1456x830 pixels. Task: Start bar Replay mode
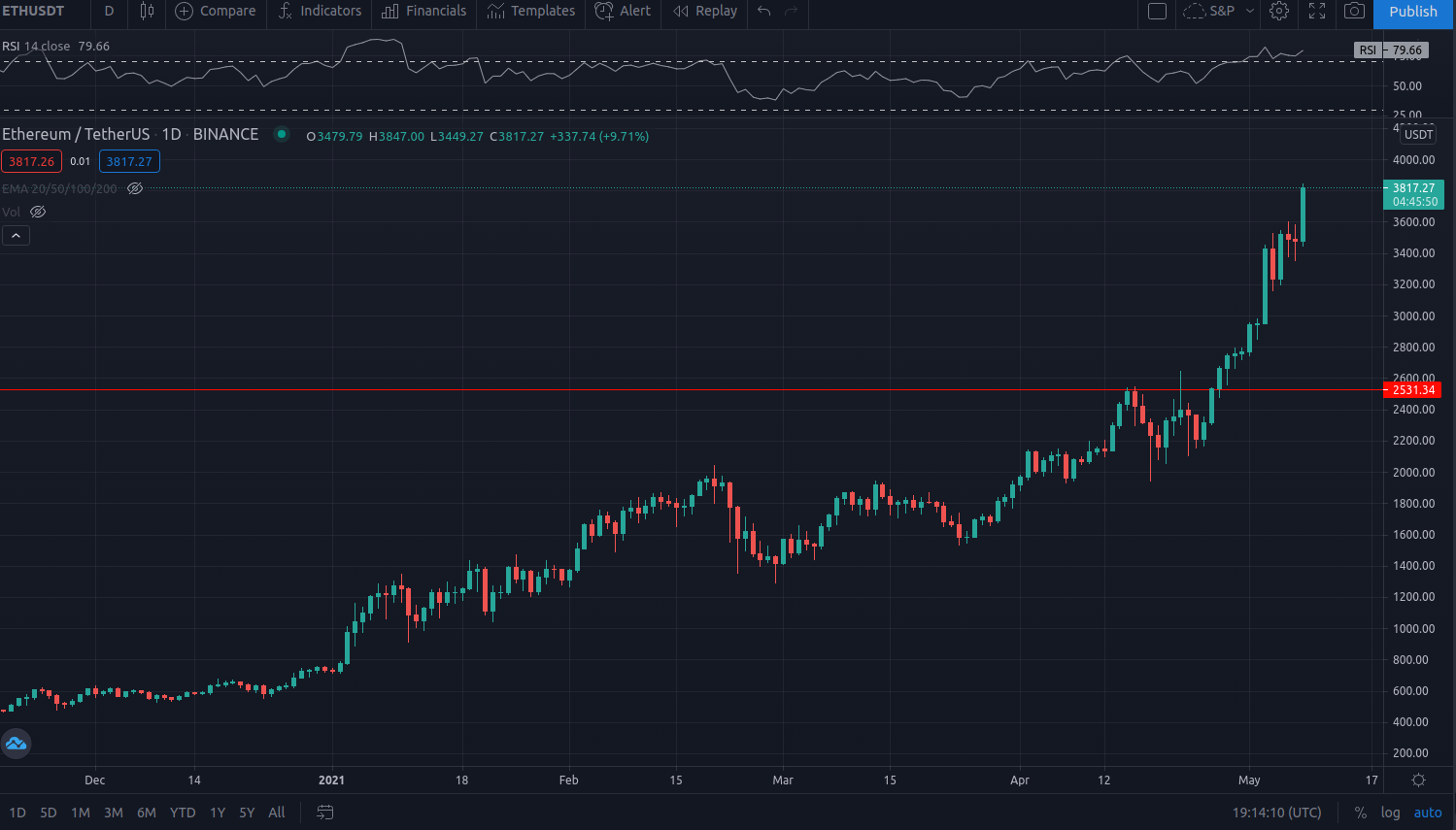point(705,12)
